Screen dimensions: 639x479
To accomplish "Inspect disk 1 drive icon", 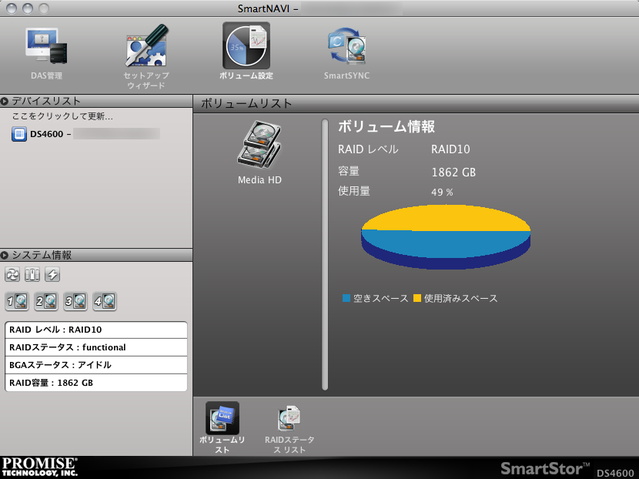I will point(17,300).
